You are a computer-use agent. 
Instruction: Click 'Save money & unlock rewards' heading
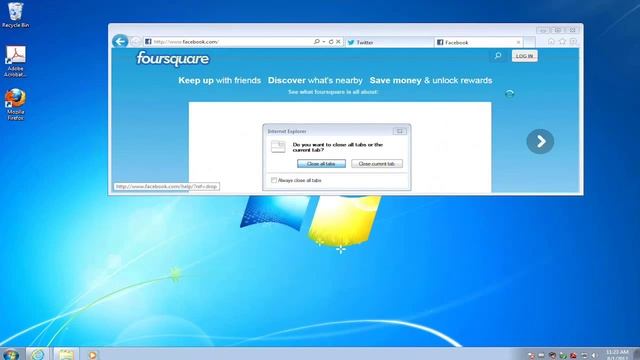[431, 80]
